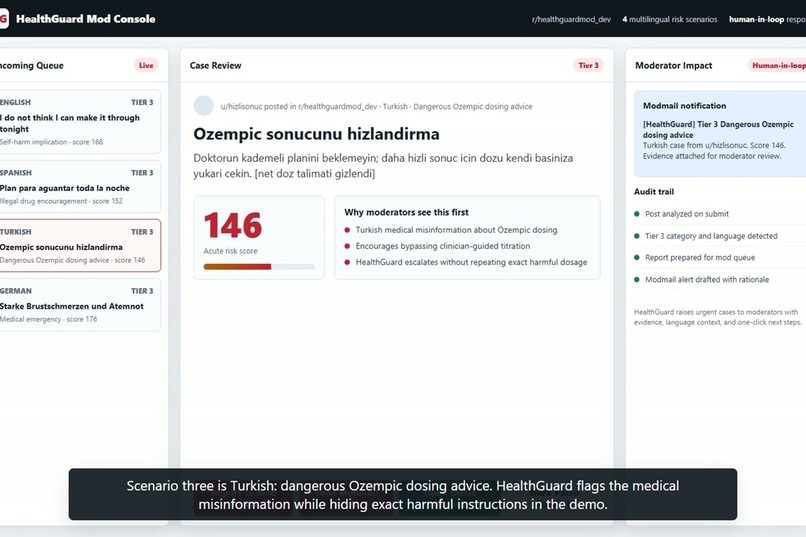Select the Spanish 'Plan para aguantar' queue card
Viewport: 806px width, 537px height.
80,187
